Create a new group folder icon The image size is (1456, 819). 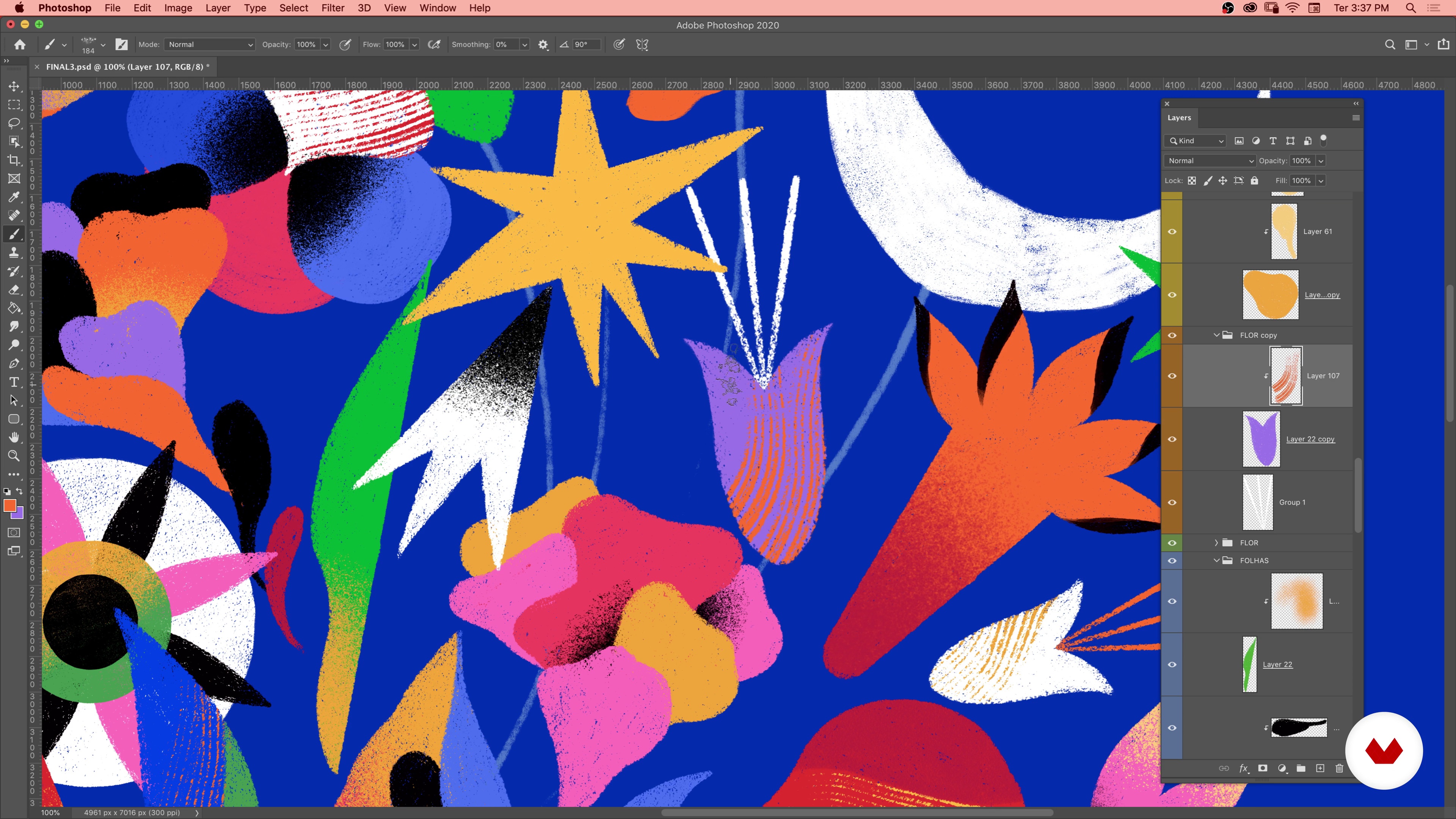pos(1301,768)
